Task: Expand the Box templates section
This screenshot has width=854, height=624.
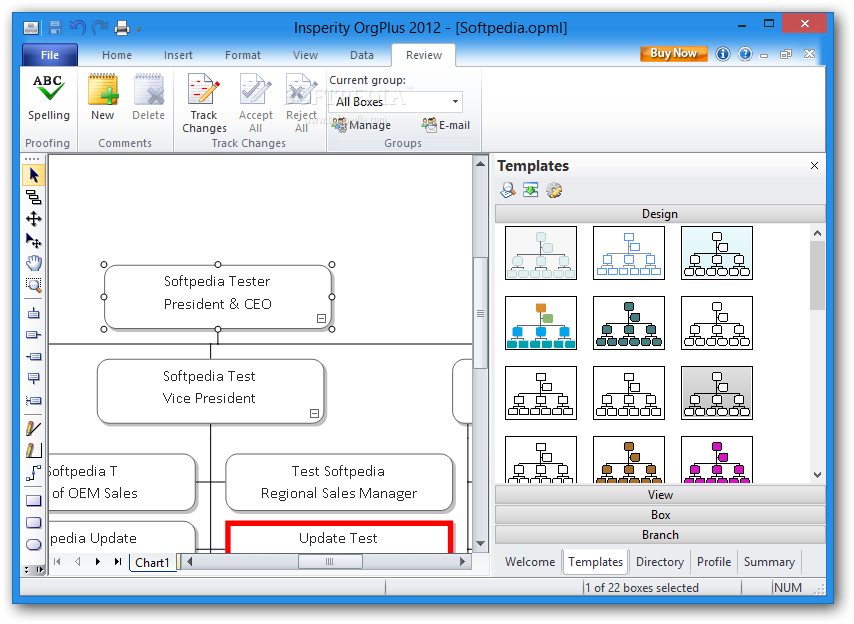Action: pyautogui.click(x=660, y=515)
